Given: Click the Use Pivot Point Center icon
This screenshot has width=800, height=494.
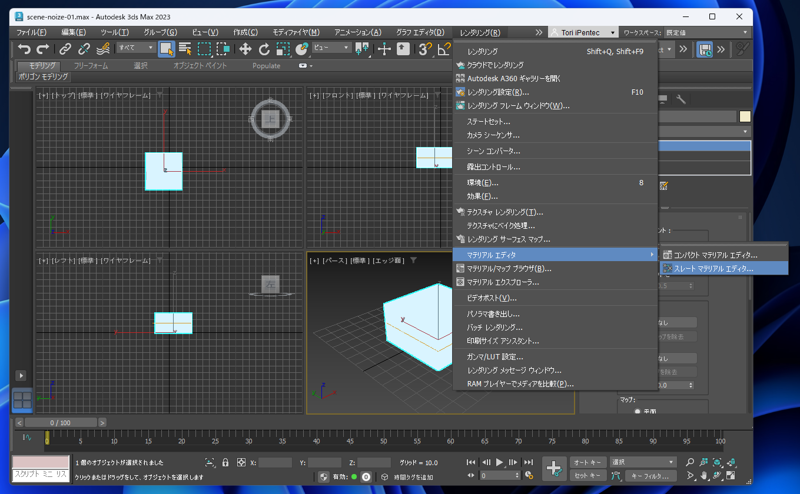Looking at the screenshot, I should [362, 49].
